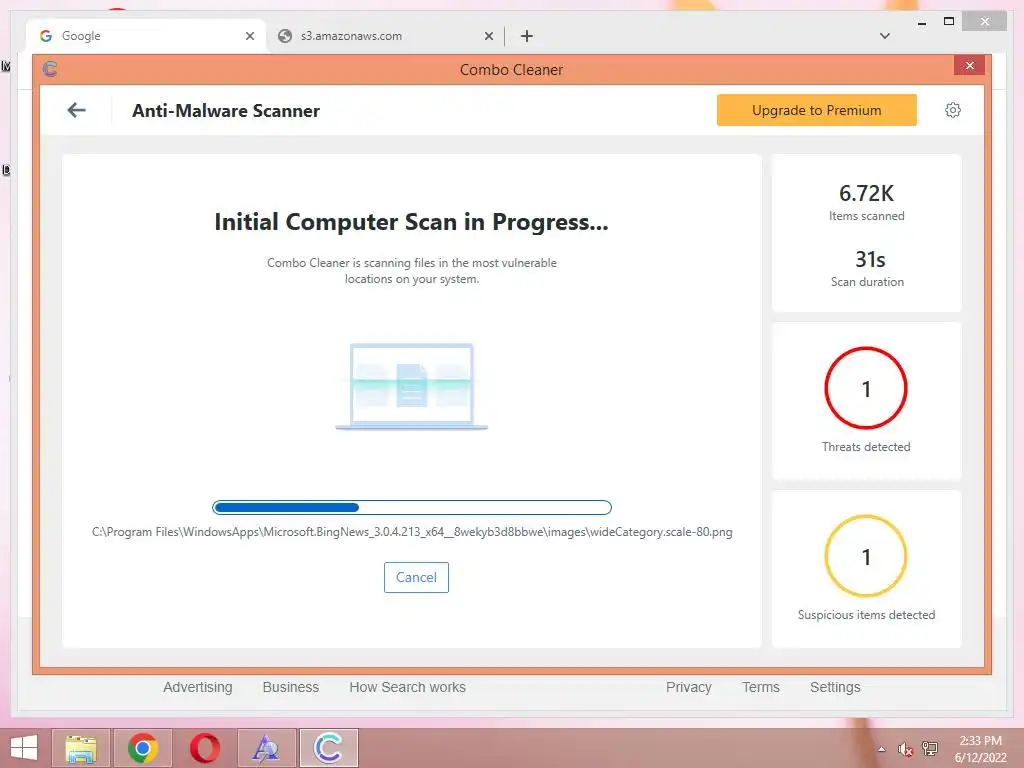Show hidden system tray icons
The image size is (1024, 768).
[x=882, y=749]
